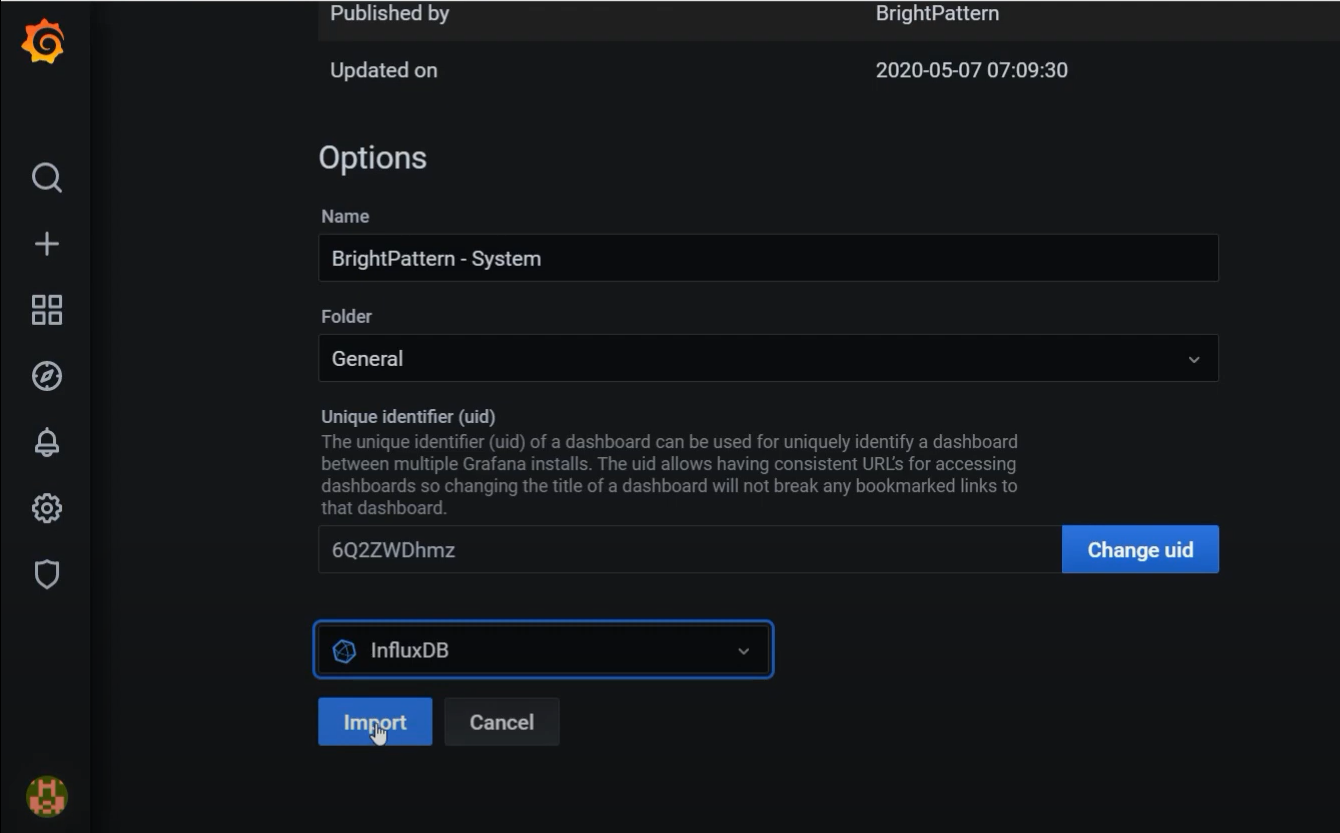Click the Cancel button

(502, 722)
